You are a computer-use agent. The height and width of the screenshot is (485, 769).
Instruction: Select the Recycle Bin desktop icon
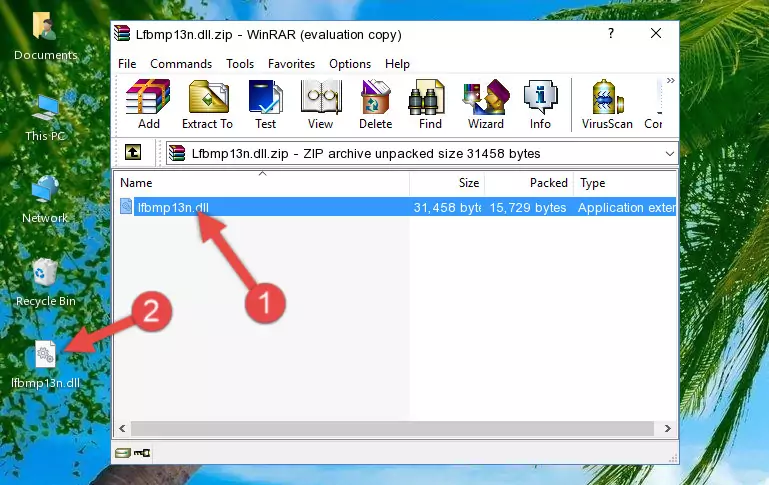pyautogui.click(x=45, y=282)
